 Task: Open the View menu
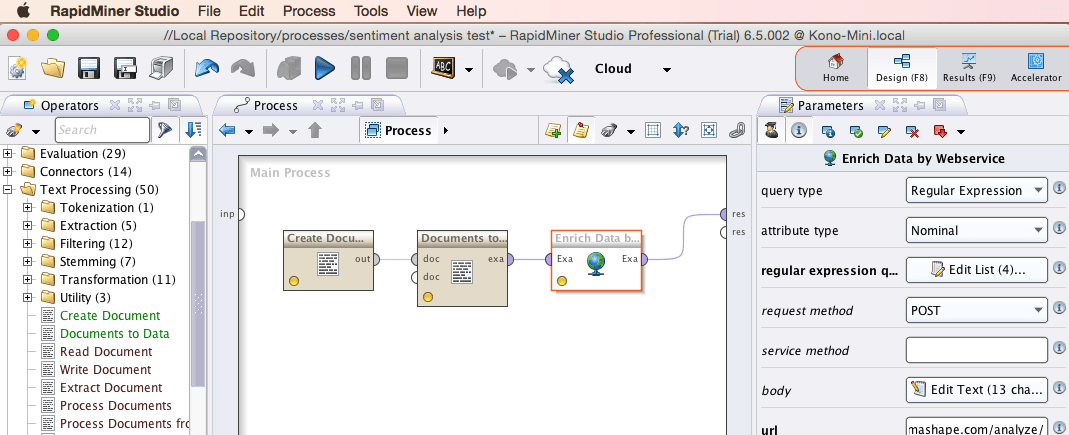tap(422, 11)
